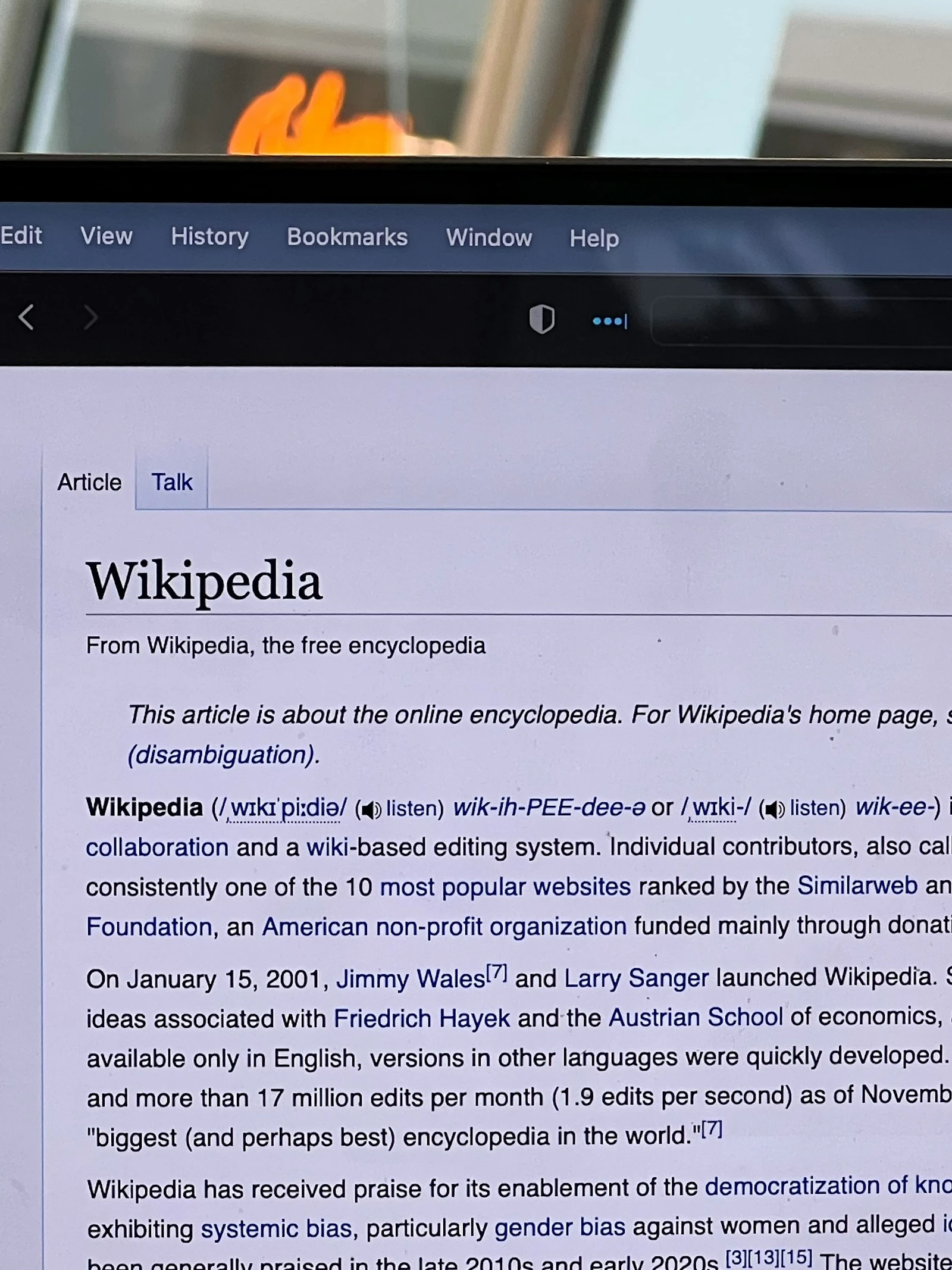Image resolution: width=952 pixels, height=1270 pixels.
Task: Open the 'Foundation' link
Action: pyautogui.click(x=149, y=927)
